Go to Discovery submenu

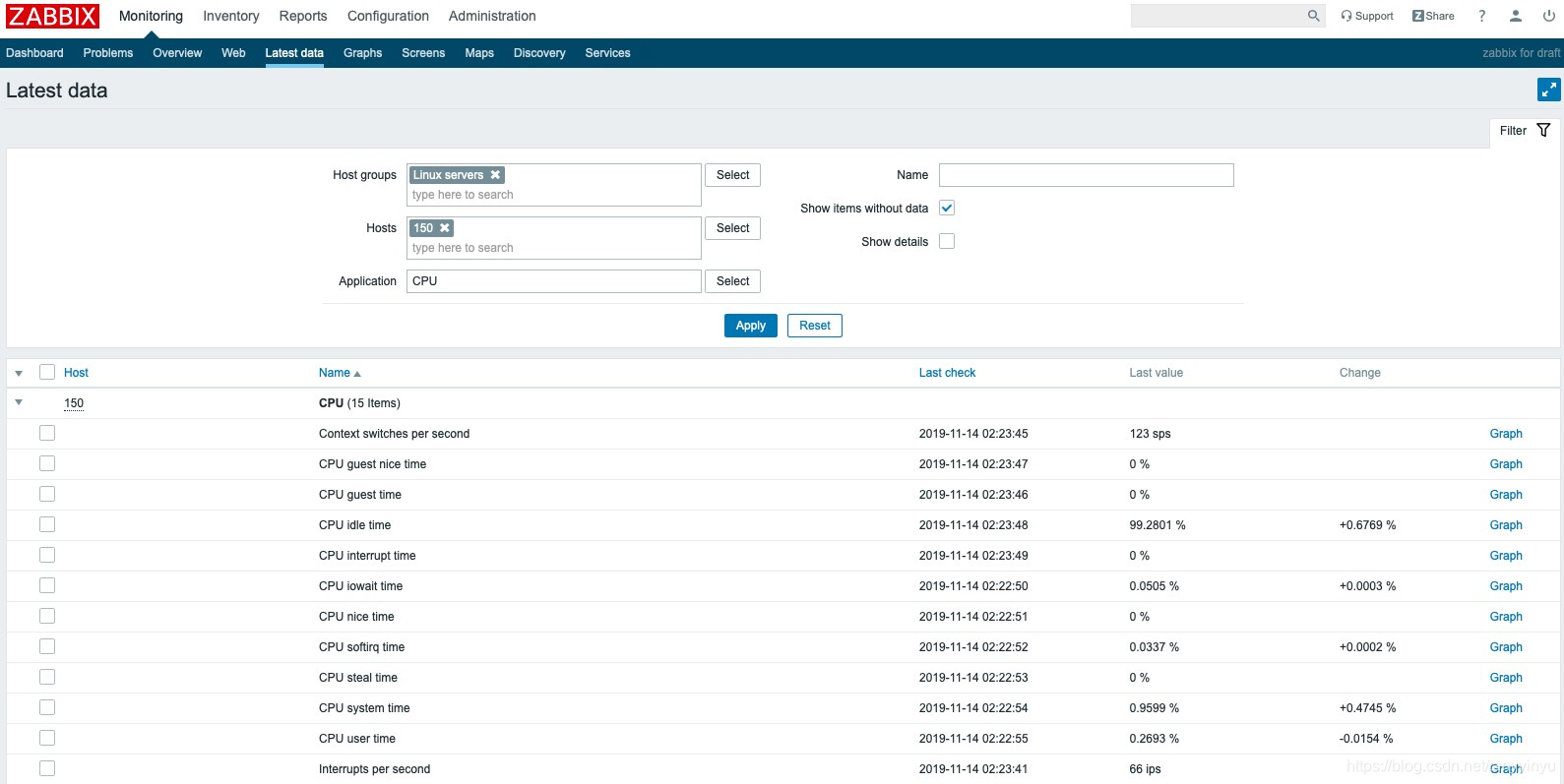pos(539,53)
